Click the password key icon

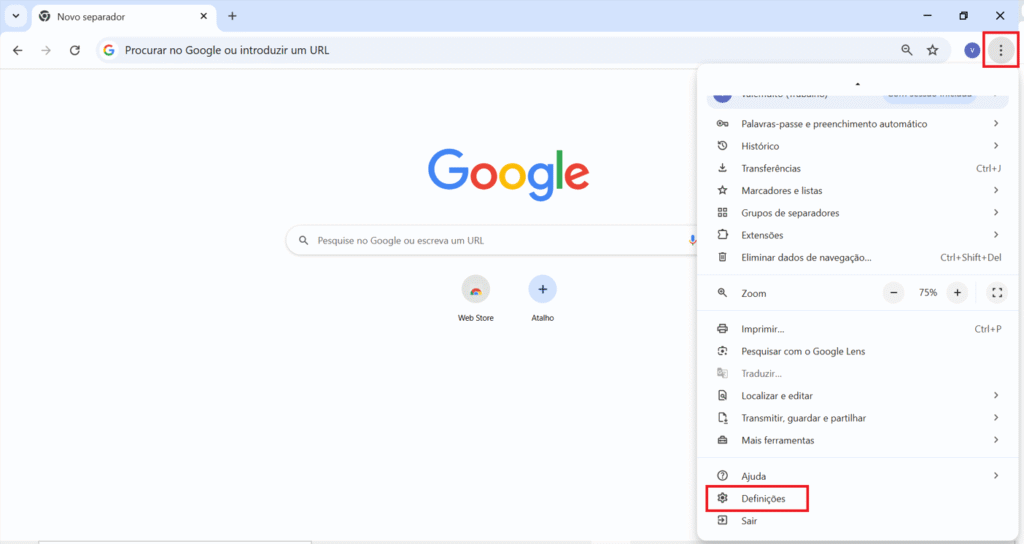722,123
